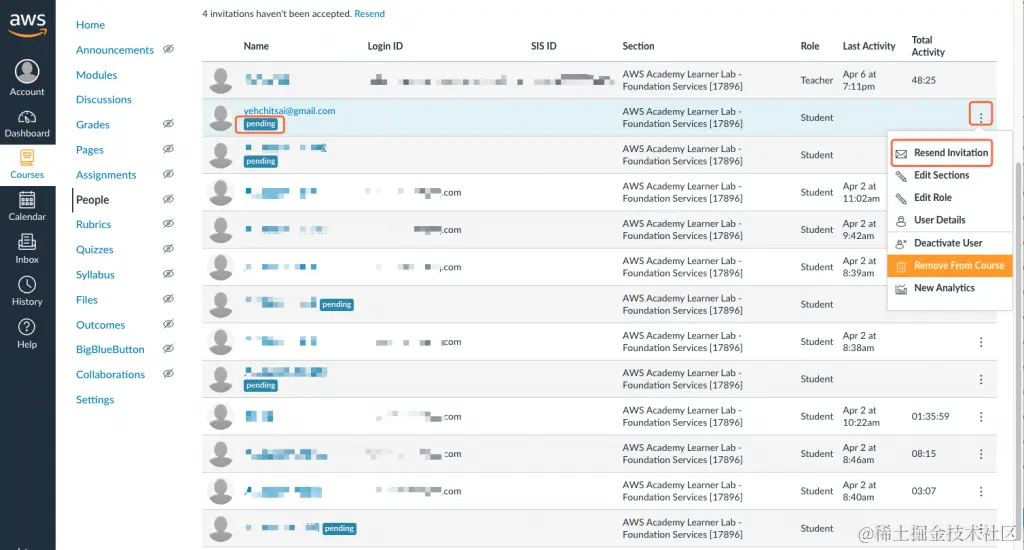This screenshot has height=550, width=1024.
Task: Click eye icon next to Collaborations
Action: 168,374
